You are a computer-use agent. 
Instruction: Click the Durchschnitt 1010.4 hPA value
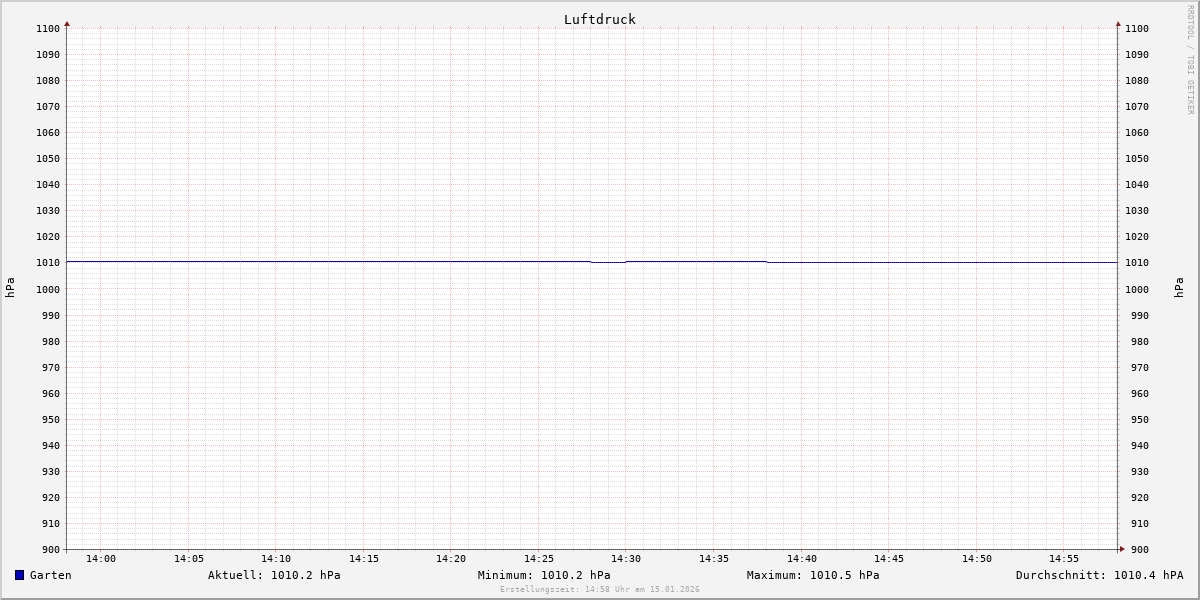click(1099, 575)
